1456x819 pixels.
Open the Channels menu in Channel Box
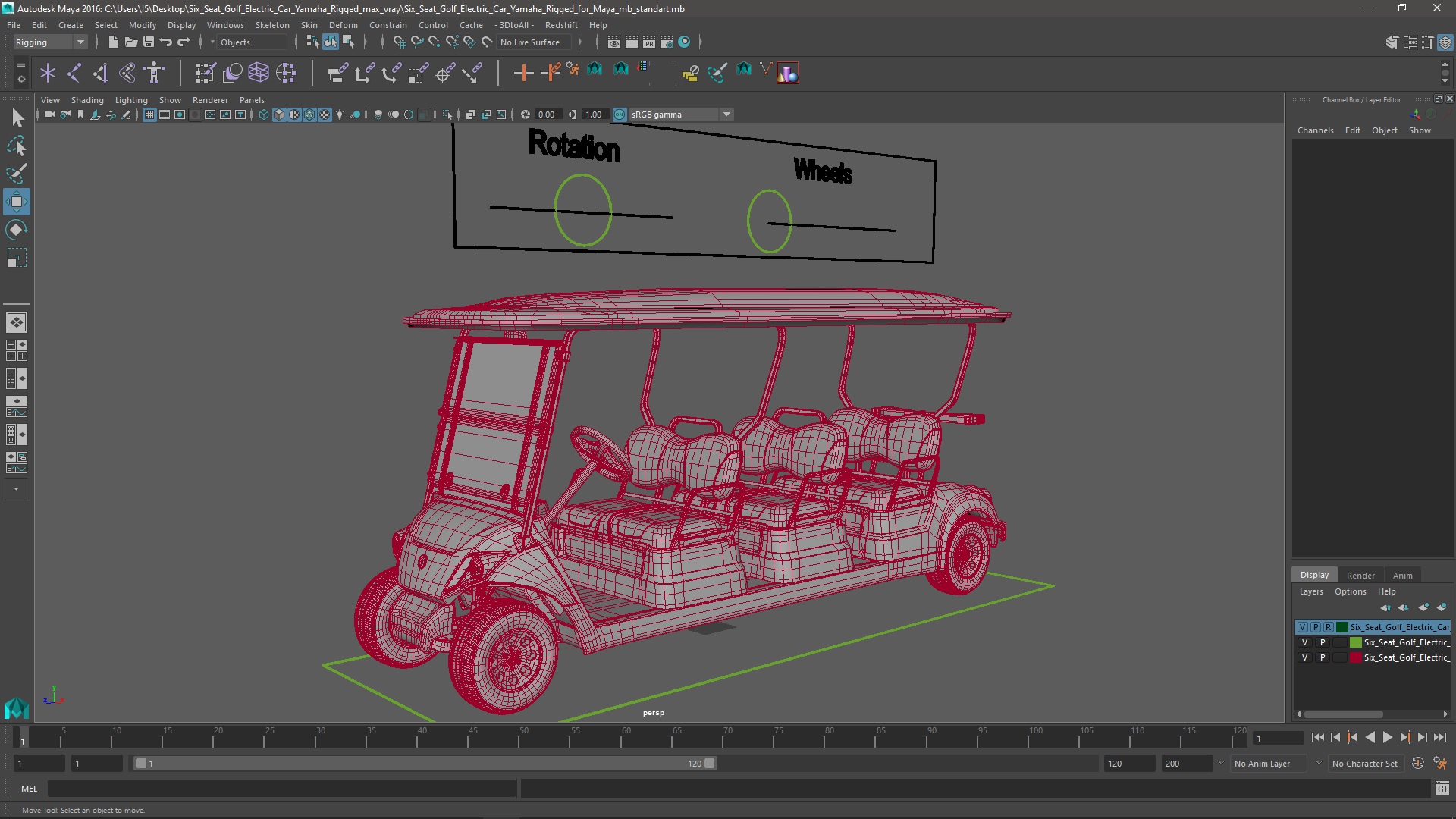click(1315, 130)
